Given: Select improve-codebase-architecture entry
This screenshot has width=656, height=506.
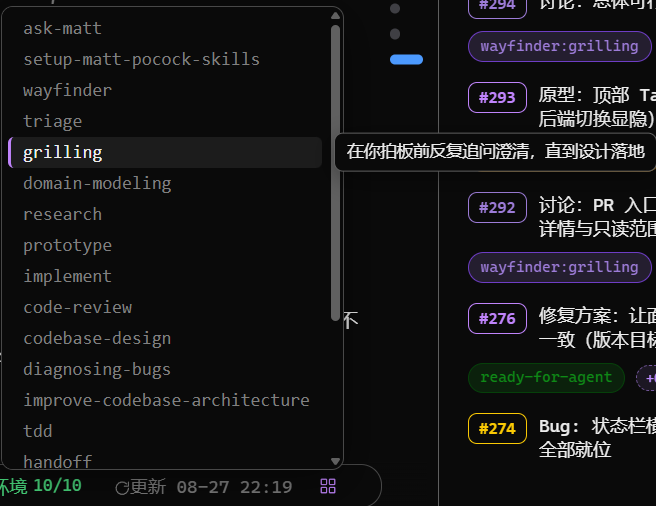Looking at the screenshot, I should [165, 400].
